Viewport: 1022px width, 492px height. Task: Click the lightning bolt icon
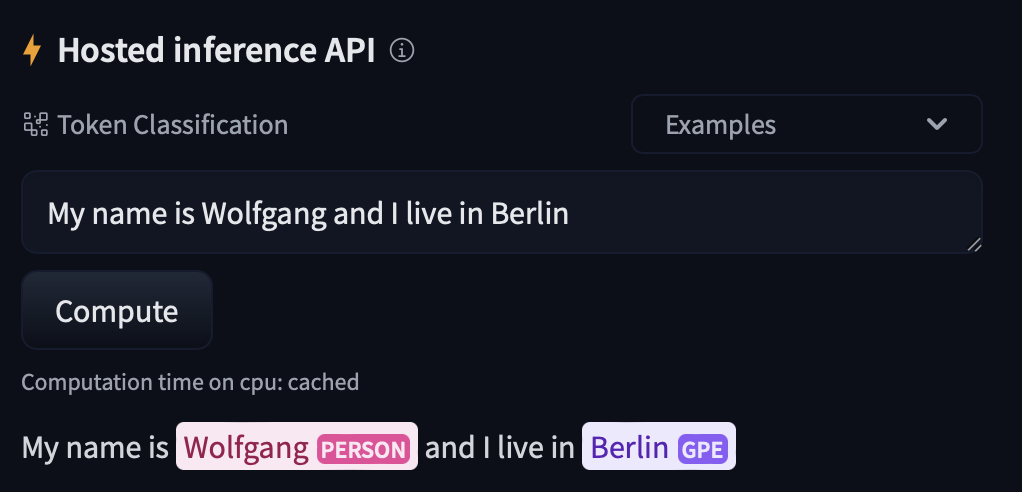coord(32,51)
